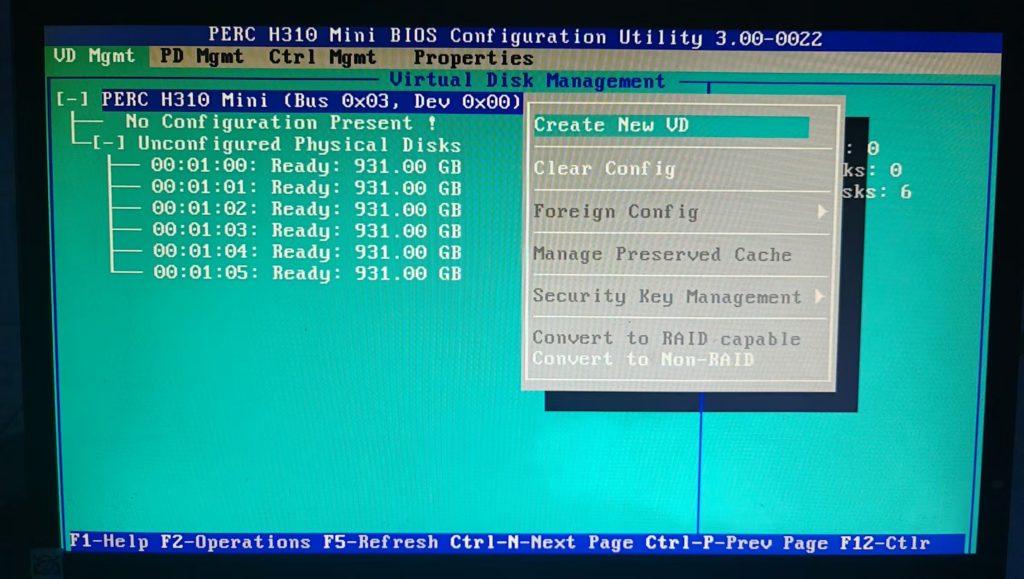
Task: Select Convert to RAID capable
Action: [x=666, y=338]
